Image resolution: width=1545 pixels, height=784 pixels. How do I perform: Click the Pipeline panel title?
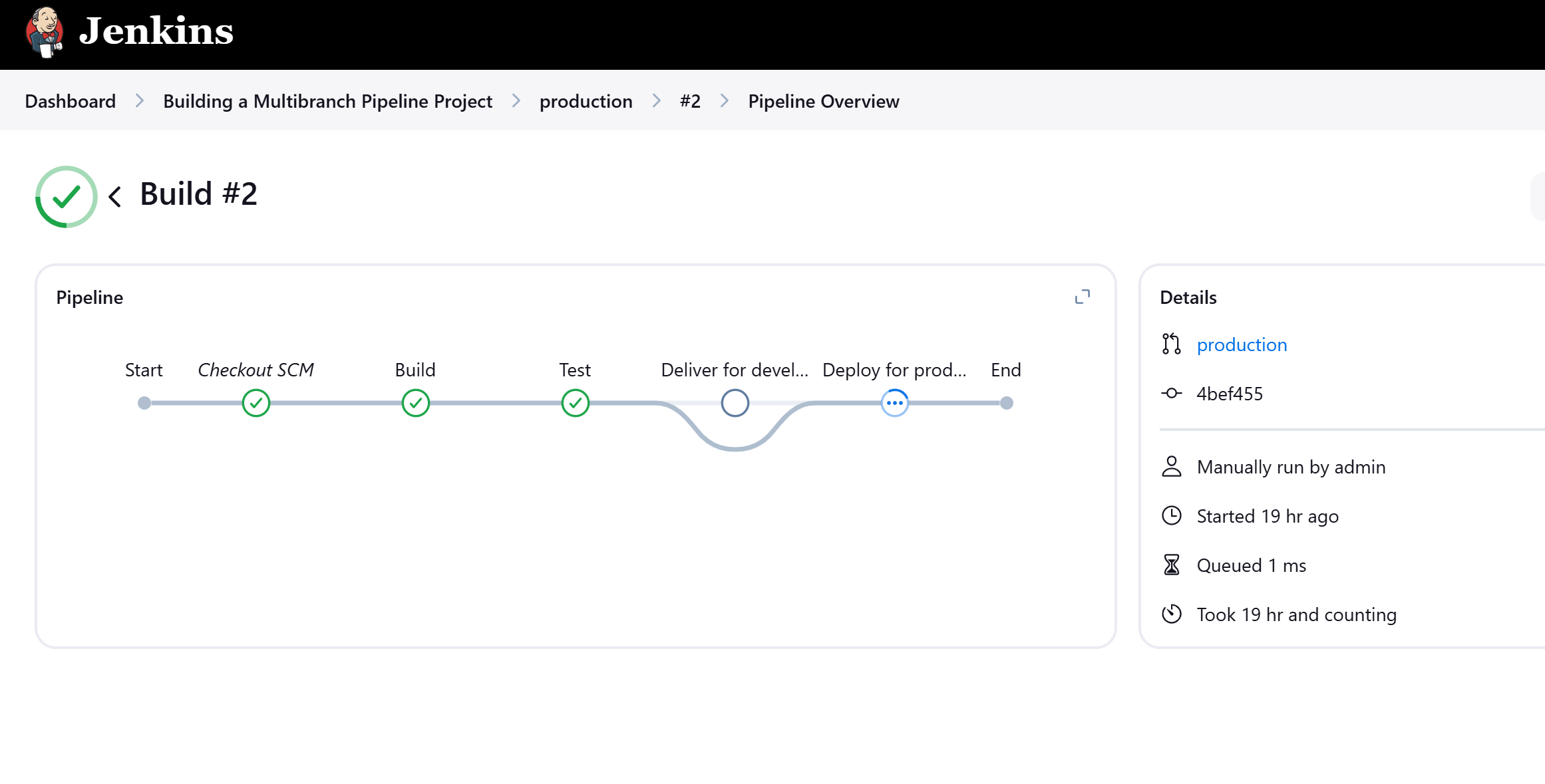coord(90,297)
